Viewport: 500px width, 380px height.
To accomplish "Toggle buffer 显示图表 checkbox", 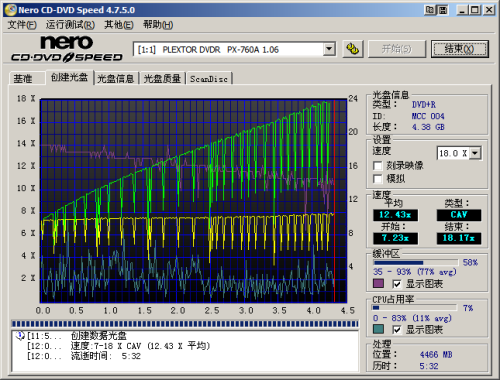I will 397,284.
